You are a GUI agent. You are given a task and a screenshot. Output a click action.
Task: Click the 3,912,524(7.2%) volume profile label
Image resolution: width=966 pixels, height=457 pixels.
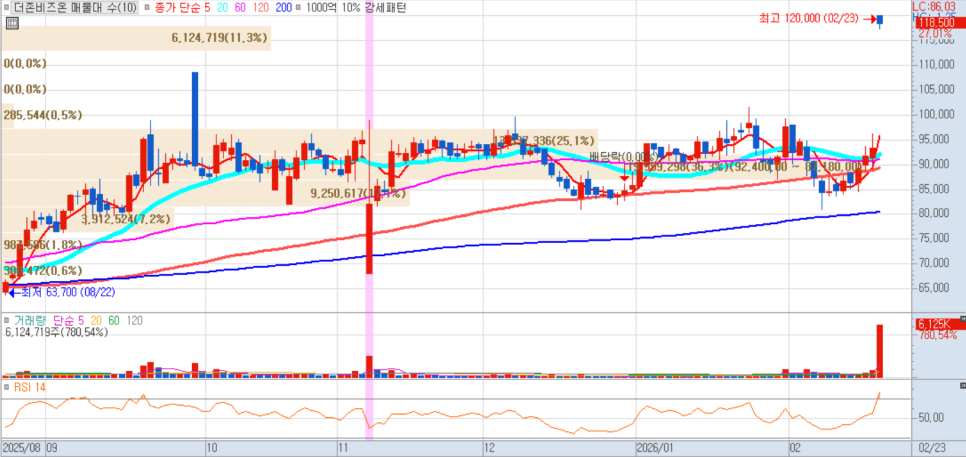pyautogui.click(x=124, y=218)
